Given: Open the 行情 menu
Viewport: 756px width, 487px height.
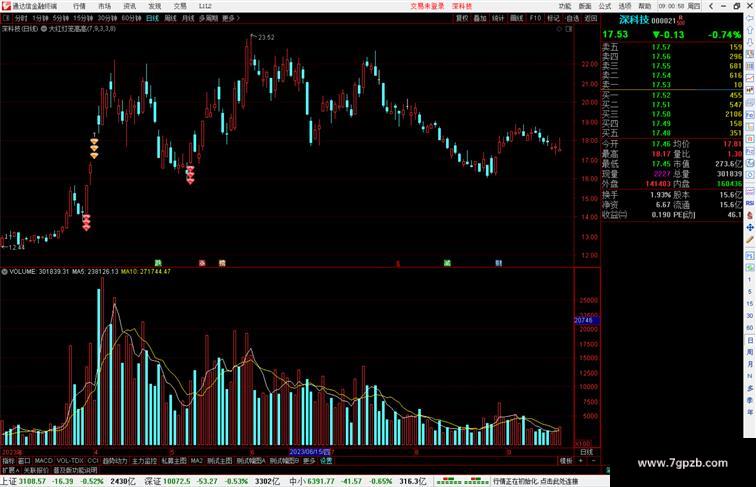Looking at the screenshot, I should click(79, 6).
